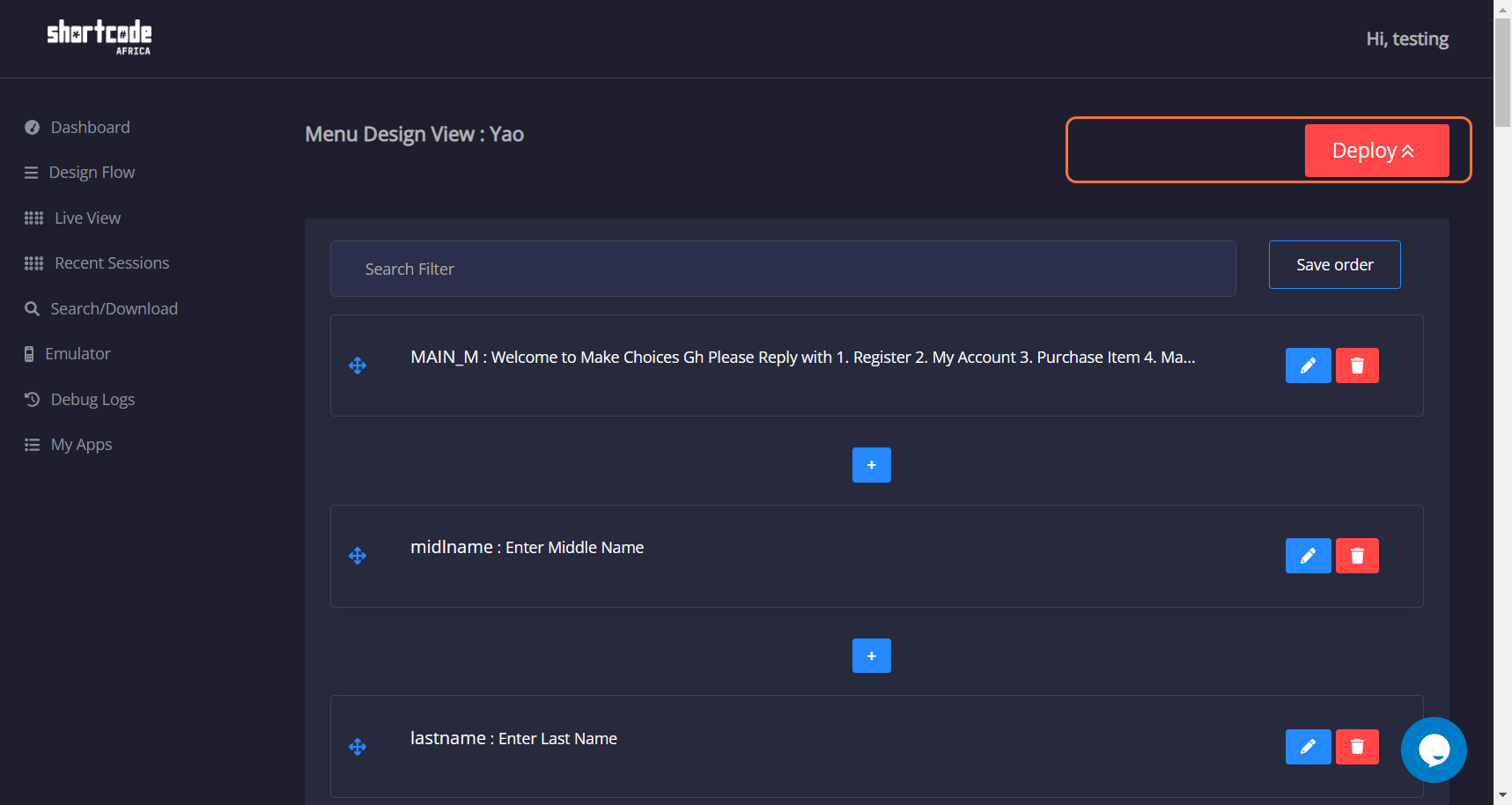Click the scrollbar up arrow

click(x=1502, y=8)
